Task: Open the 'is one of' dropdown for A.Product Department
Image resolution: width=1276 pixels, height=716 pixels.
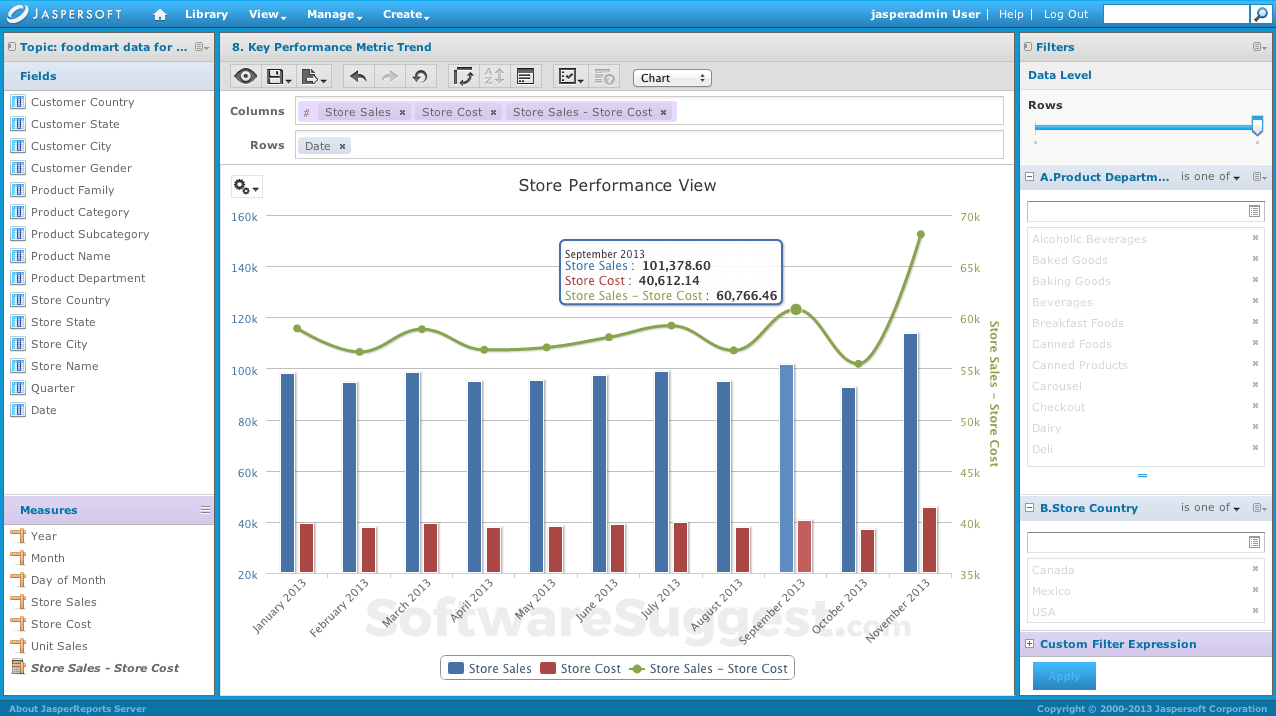Action: coord(1210,176)
